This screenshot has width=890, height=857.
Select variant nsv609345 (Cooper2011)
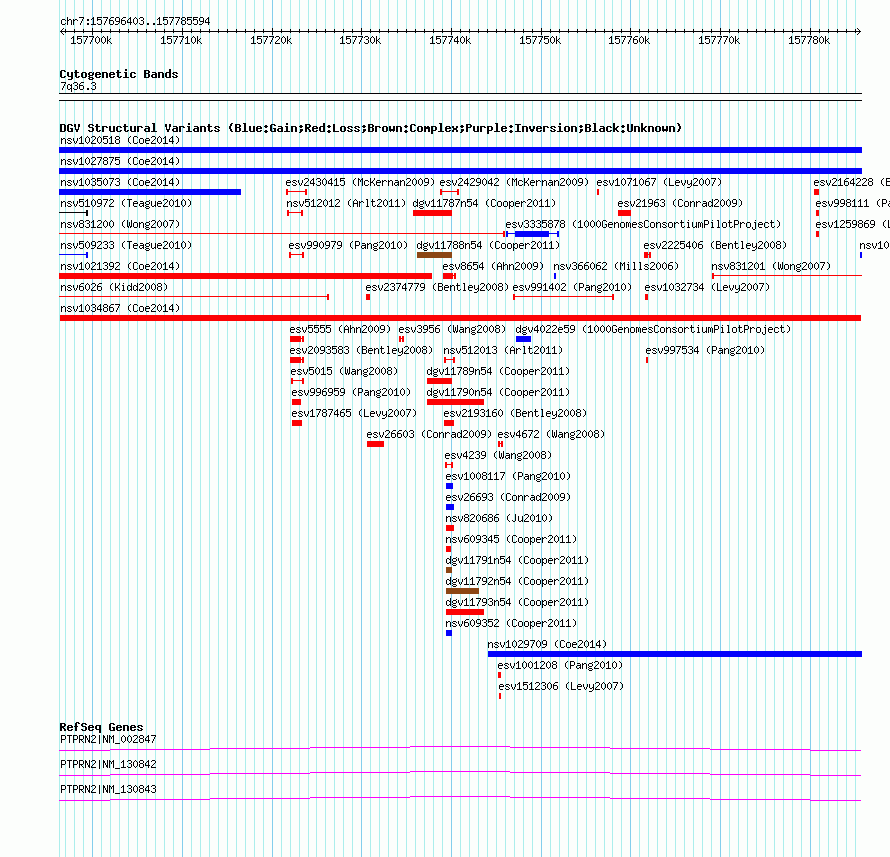coord(511,539)
